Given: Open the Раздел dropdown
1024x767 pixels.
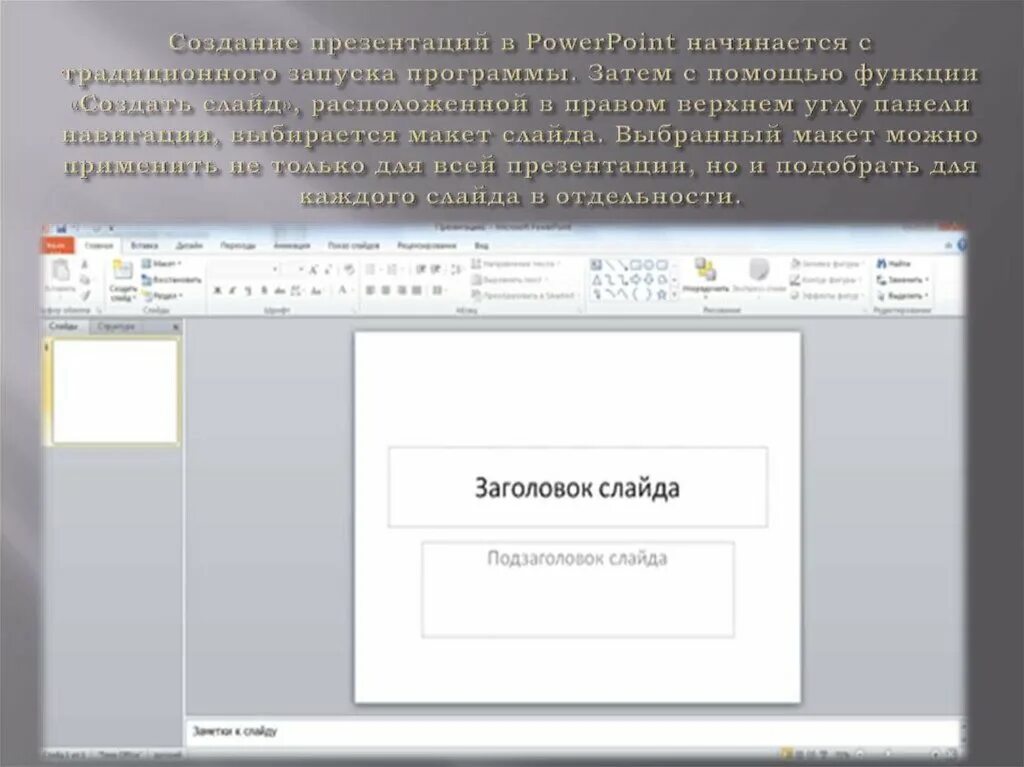Looking at the screenshot, I should (163, 295).
